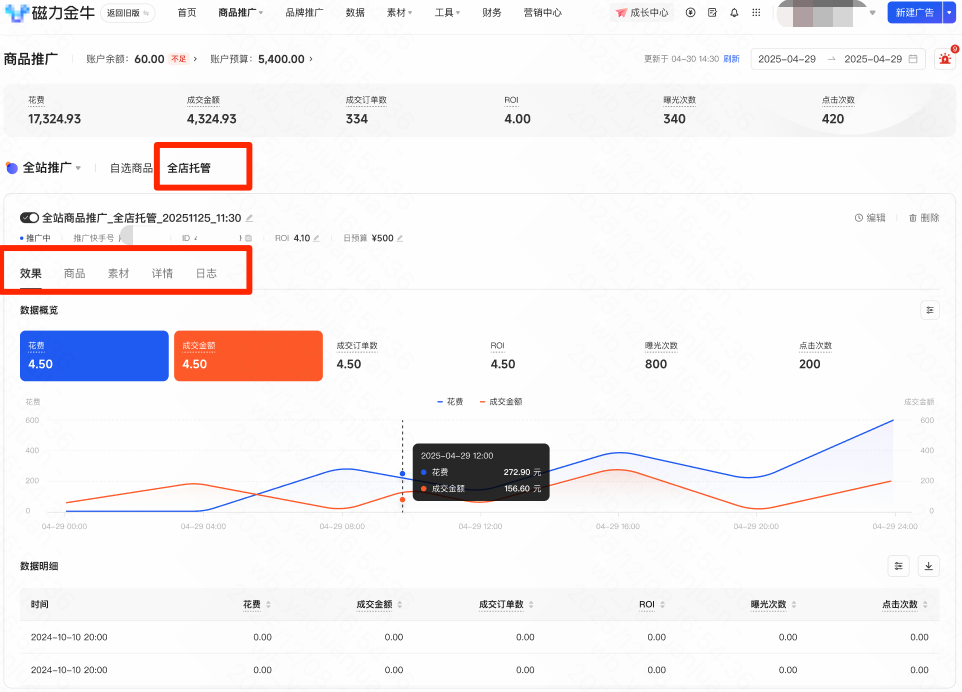
Task: Open the 素材 campaign tab
Action: (118, 274)
